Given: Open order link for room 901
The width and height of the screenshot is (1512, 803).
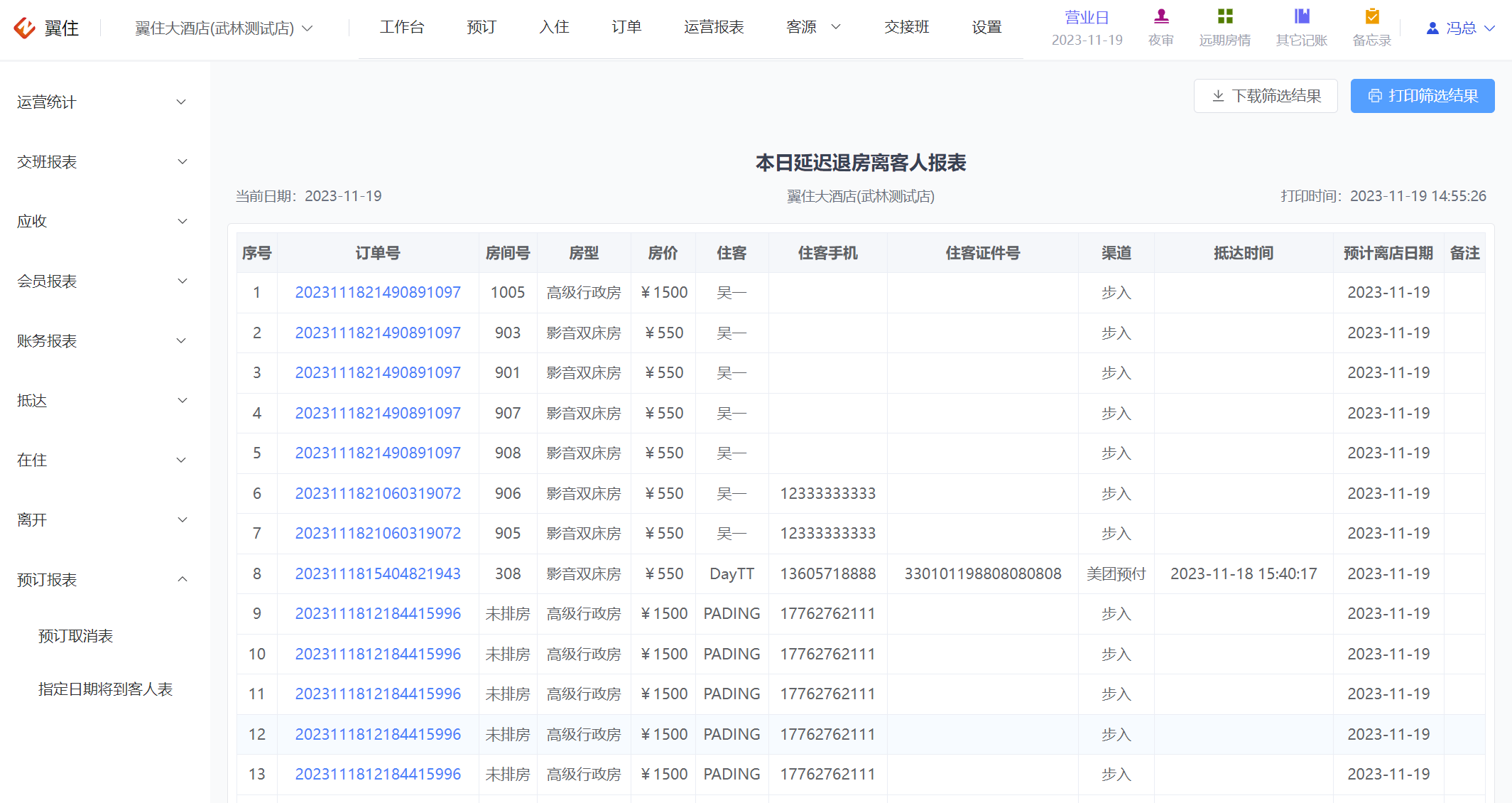Looking at the screenshot, I should [x=378, y=372].
